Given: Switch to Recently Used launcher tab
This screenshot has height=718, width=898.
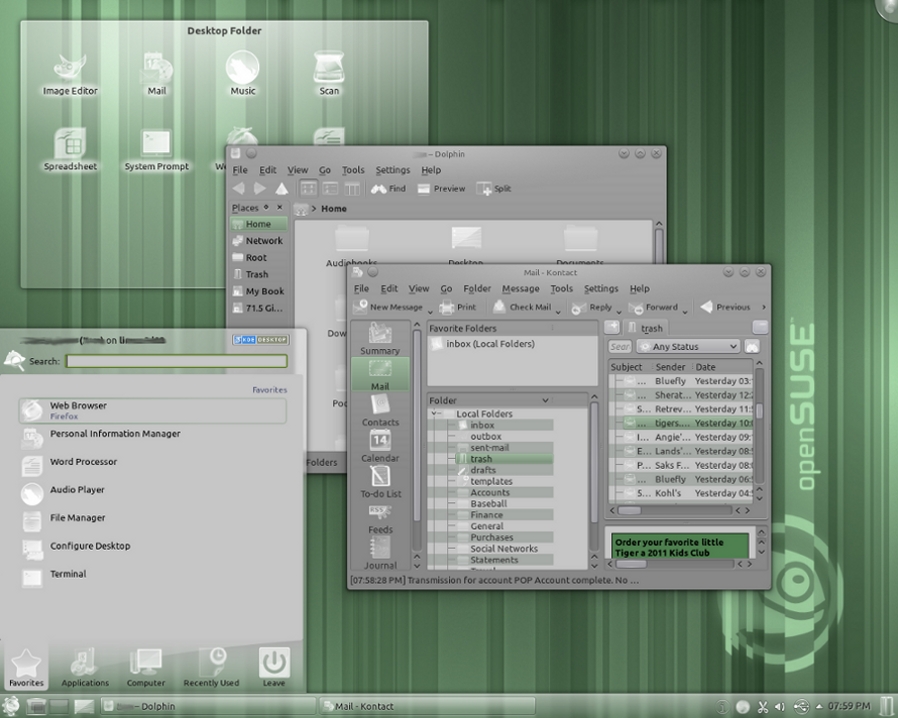Looking at the screenshot, I should click(x=211, y=667).
